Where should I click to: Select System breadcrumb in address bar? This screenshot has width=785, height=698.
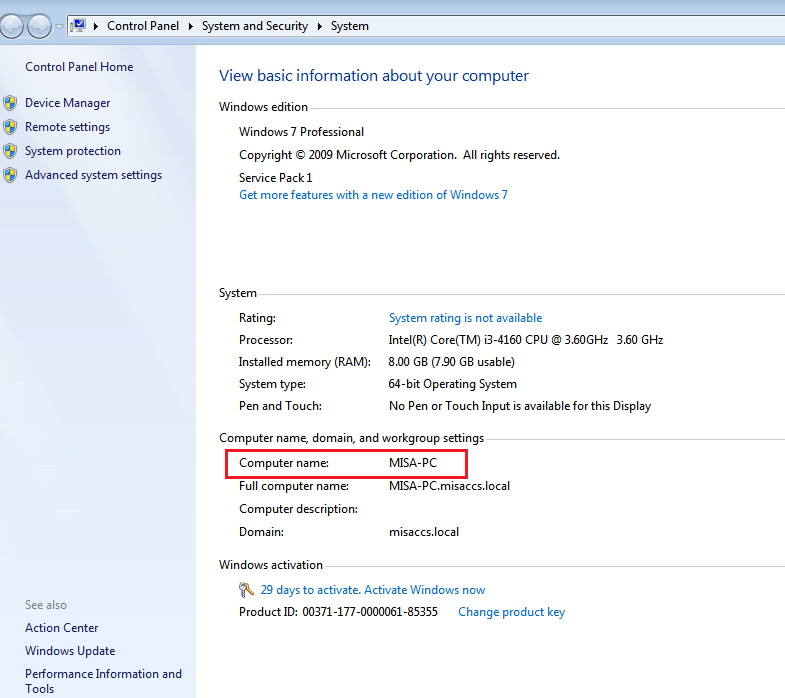[349, 26]
